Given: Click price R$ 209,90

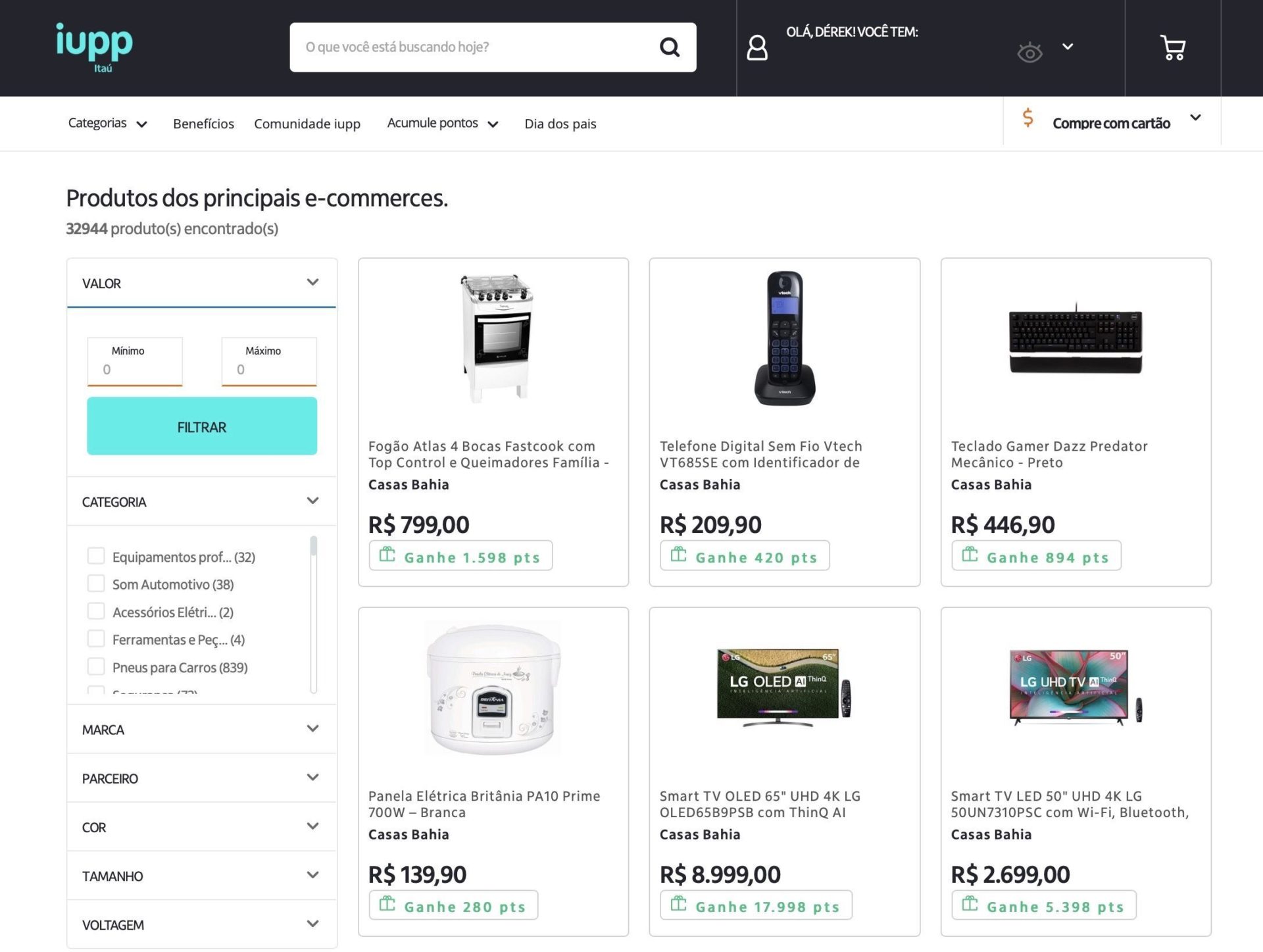Looking at the screenshot, I should [710, 524].
